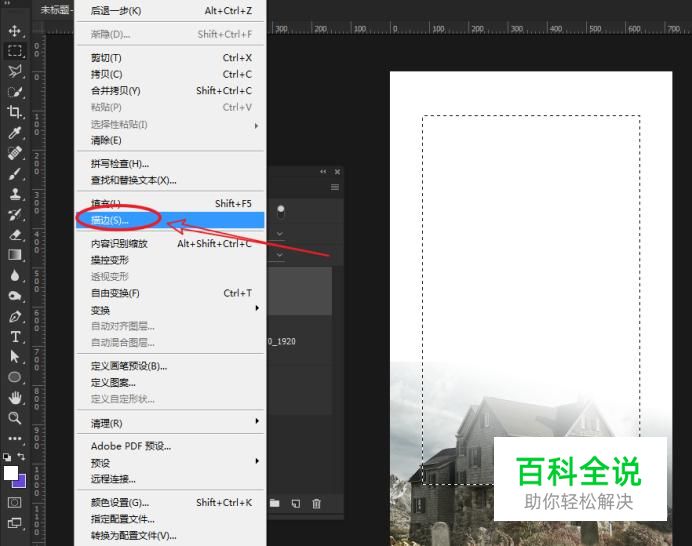The width and height of the screenshot is (692, 546).
Task: Select the Zoom tool
Action: point(15,418)
